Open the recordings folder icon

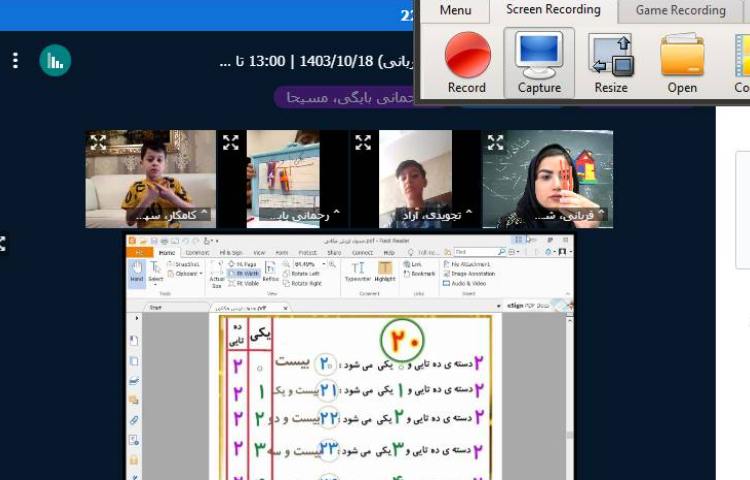click(x=682, y=61)
